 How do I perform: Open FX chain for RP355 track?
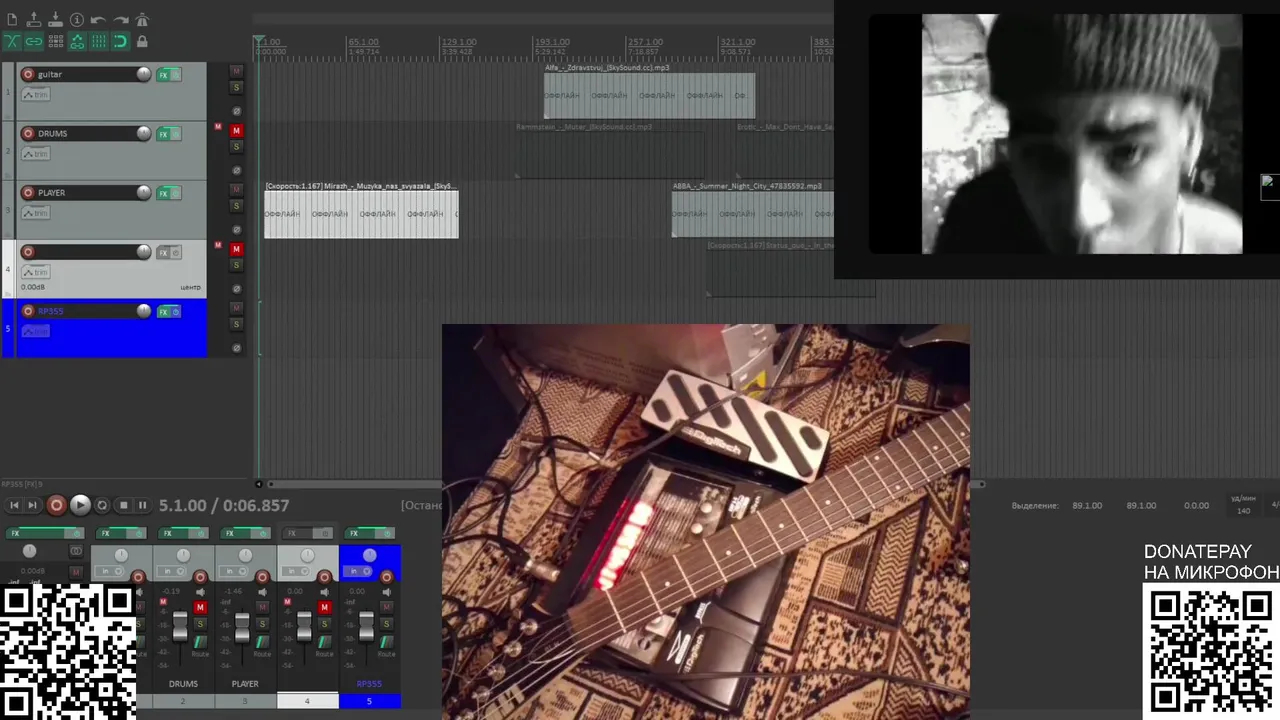pyautogui.click(x=163, y=312)
